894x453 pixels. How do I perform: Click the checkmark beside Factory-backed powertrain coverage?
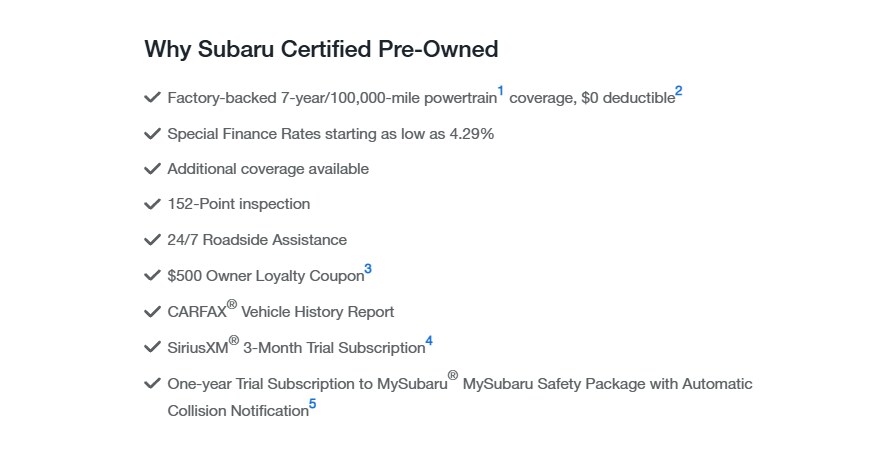click(x=152, y=98)
